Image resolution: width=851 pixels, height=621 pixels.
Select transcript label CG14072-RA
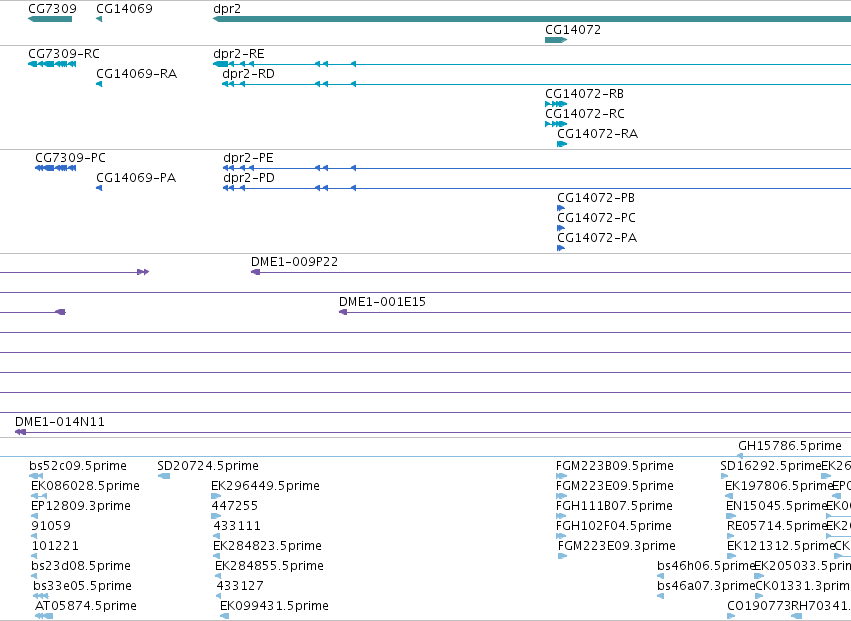tap(598, 134)
